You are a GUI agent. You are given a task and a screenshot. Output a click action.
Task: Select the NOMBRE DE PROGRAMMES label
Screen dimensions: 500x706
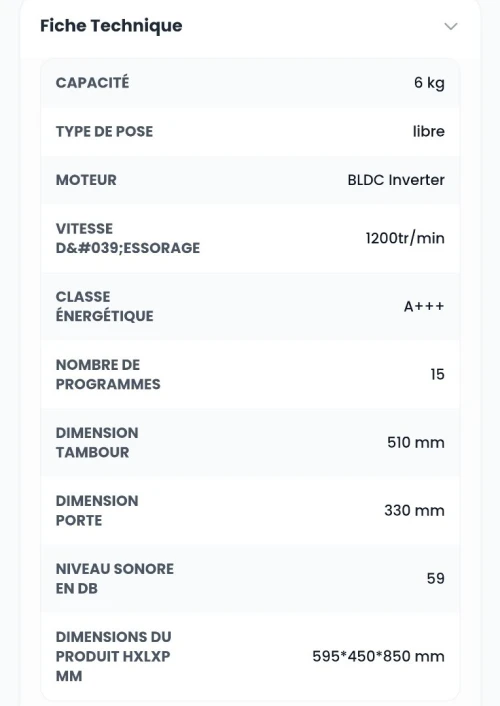pos(108,374)
